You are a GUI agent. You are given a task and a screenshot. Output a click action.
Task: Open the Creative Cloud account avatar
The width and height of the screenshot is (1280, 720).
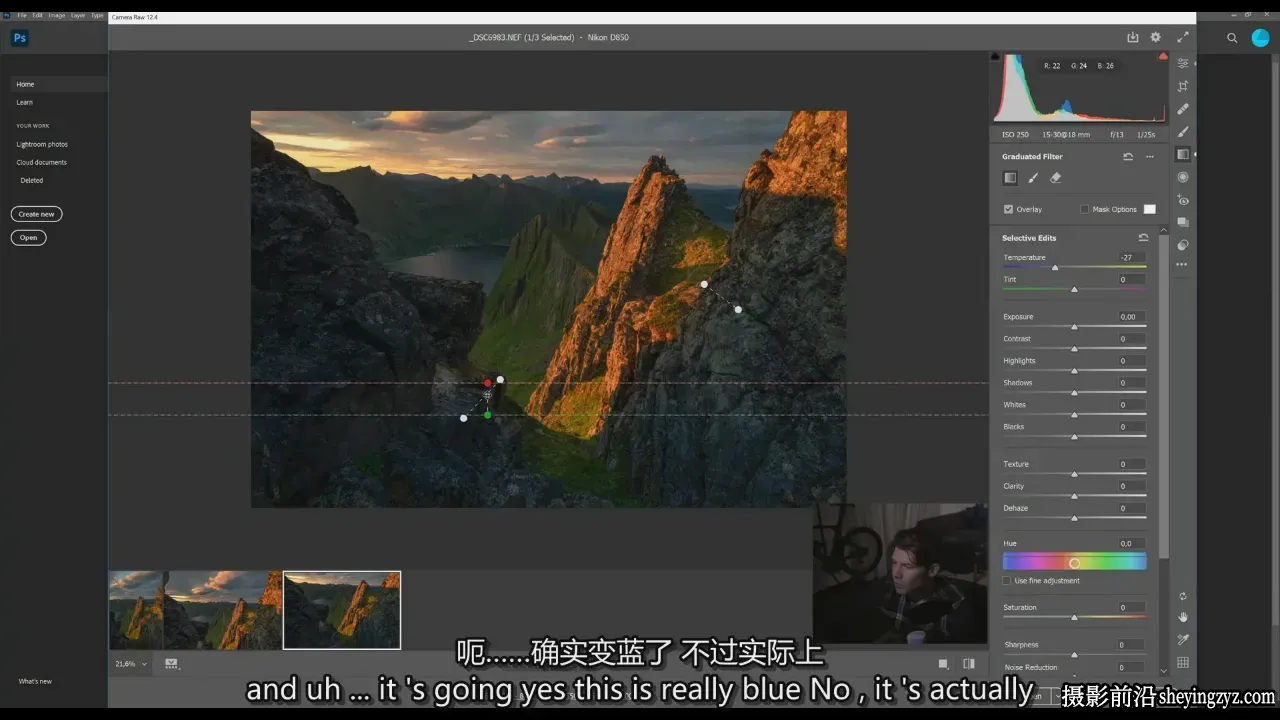[1260, 38]
